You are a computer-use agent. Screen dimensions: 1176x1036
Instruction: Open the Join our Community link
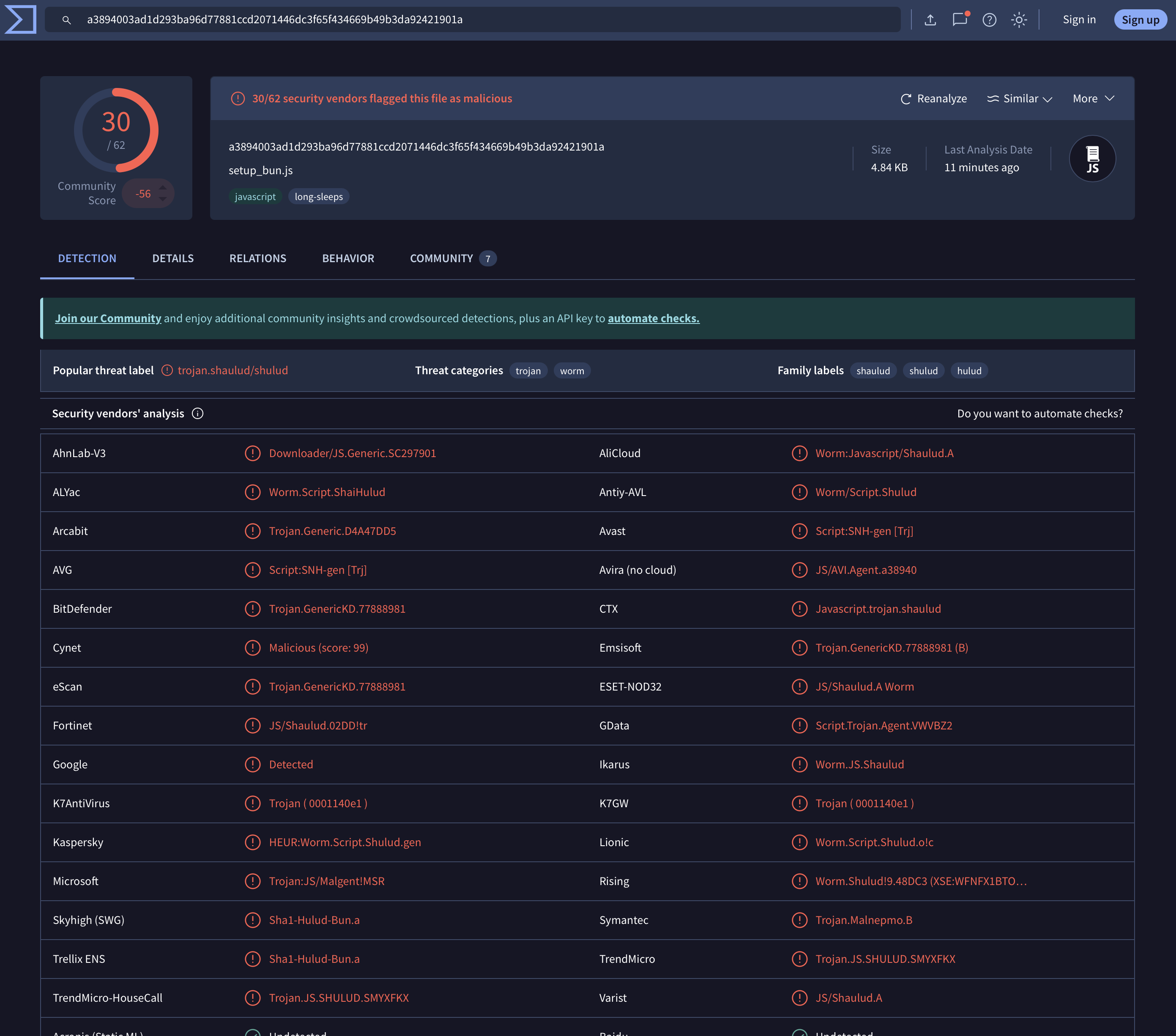coord(108,318)
